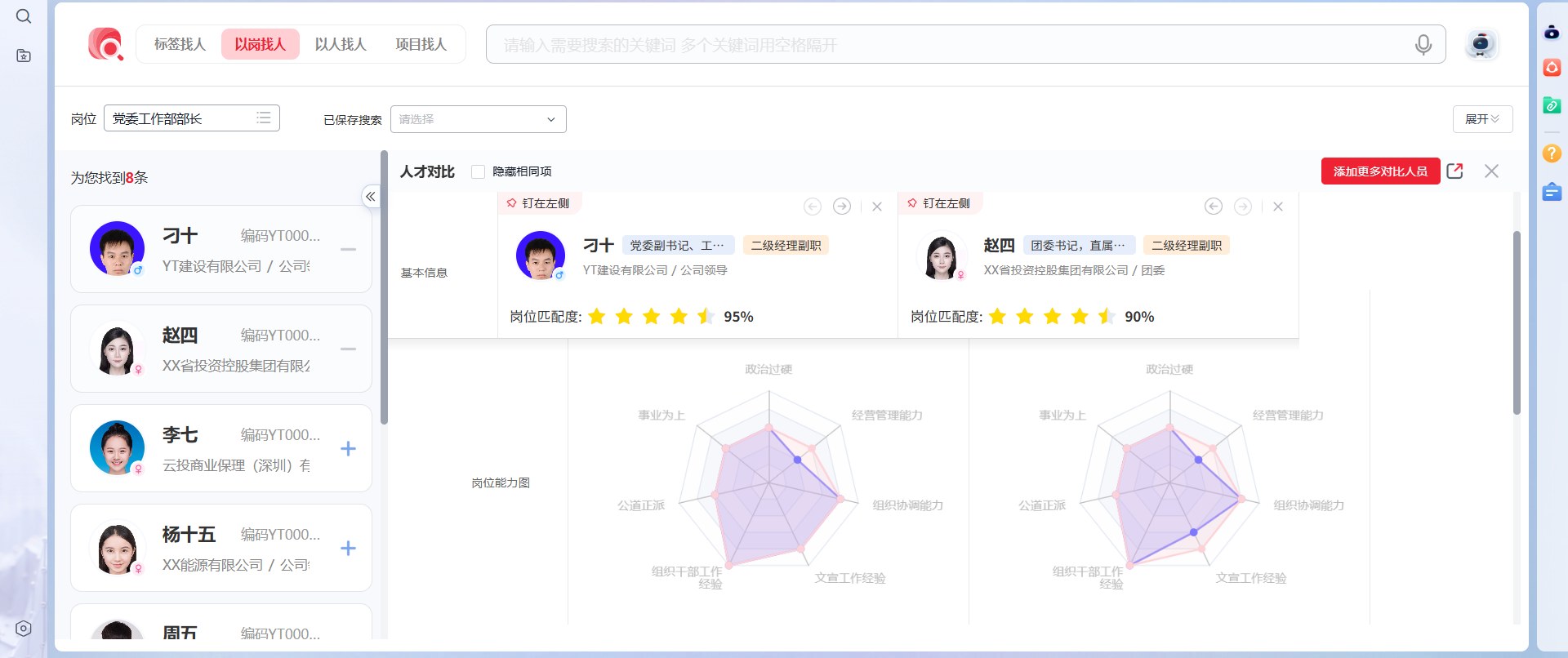Pin 刁十 column with 钉在左侧
The image size is (1568, 658).
pos(538,203)
